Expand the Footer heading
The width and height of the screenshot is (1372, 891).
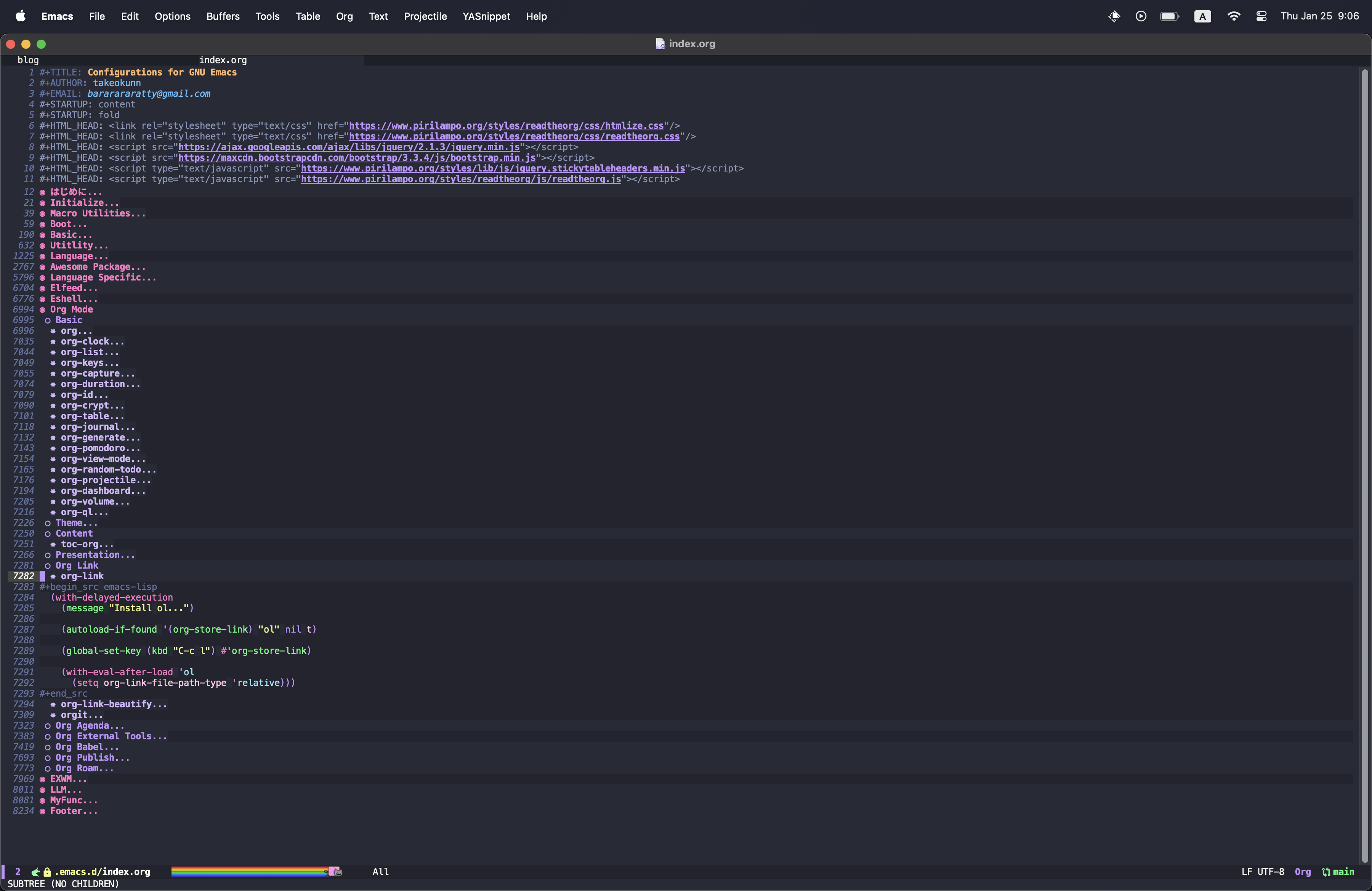[x=74, y=811]
